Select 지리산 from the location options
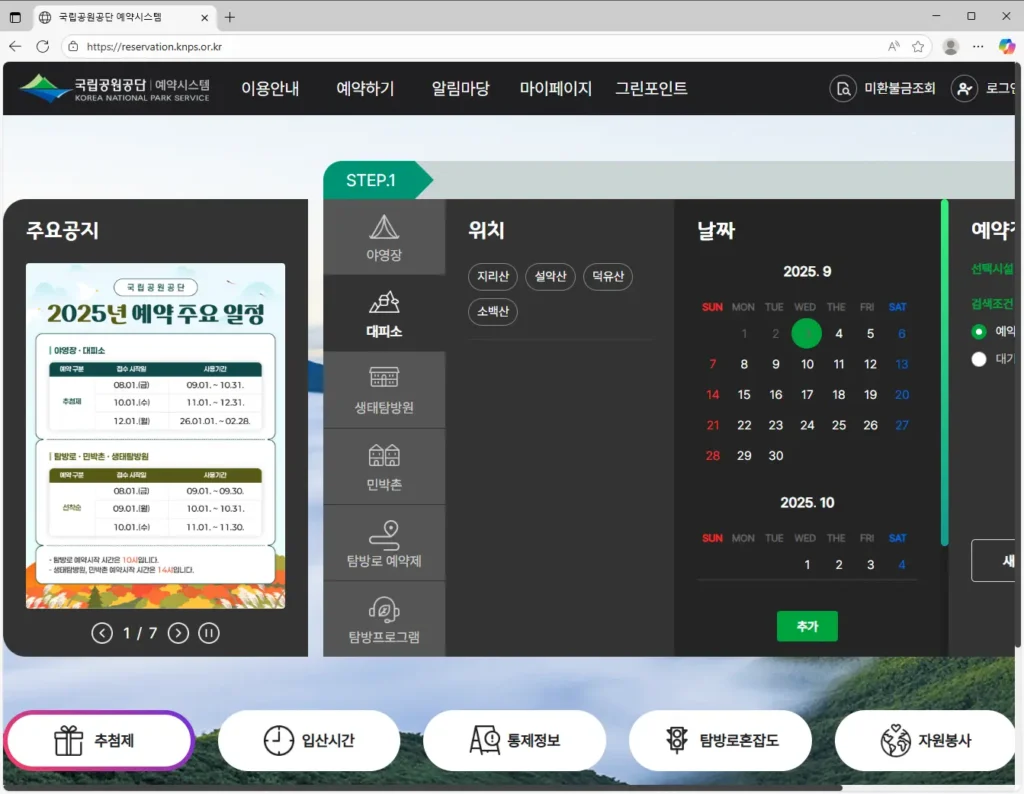The image size is (1024, 794). tap(492, 277)
